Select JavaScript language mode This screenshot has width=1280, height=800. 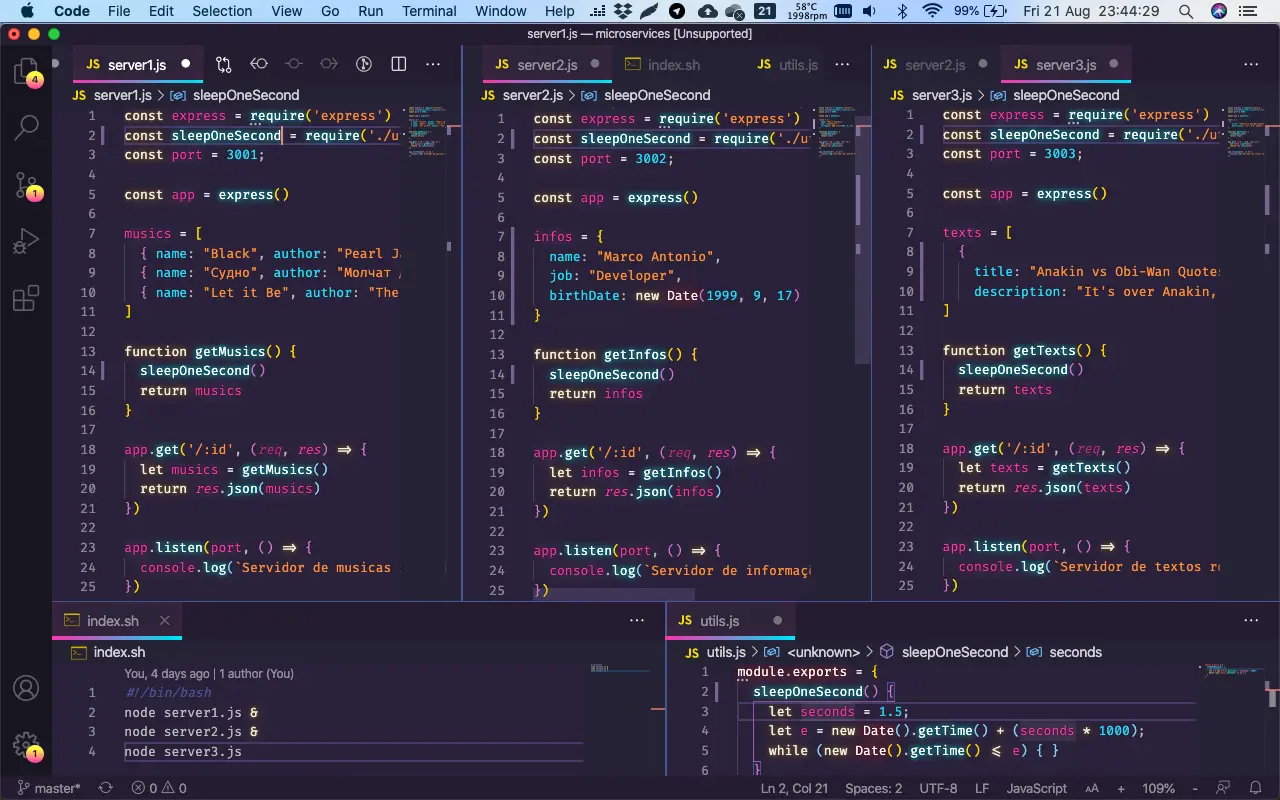pyautogui.click(x=1036, y=788)
